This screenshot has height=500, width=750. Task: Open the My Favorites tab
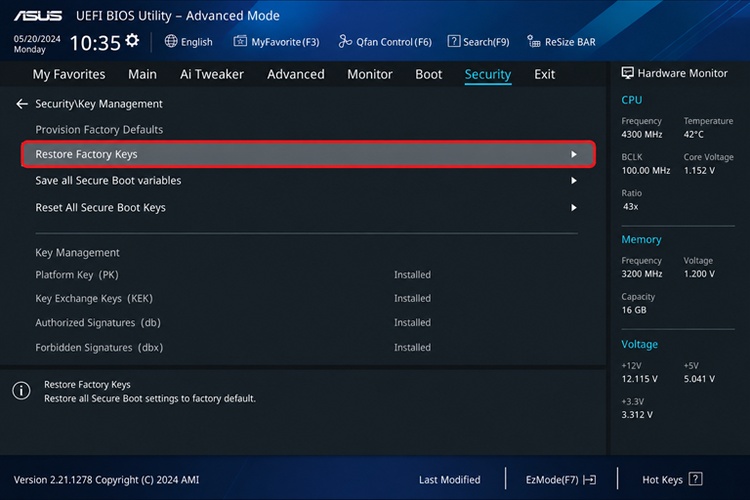coord(69,74)
